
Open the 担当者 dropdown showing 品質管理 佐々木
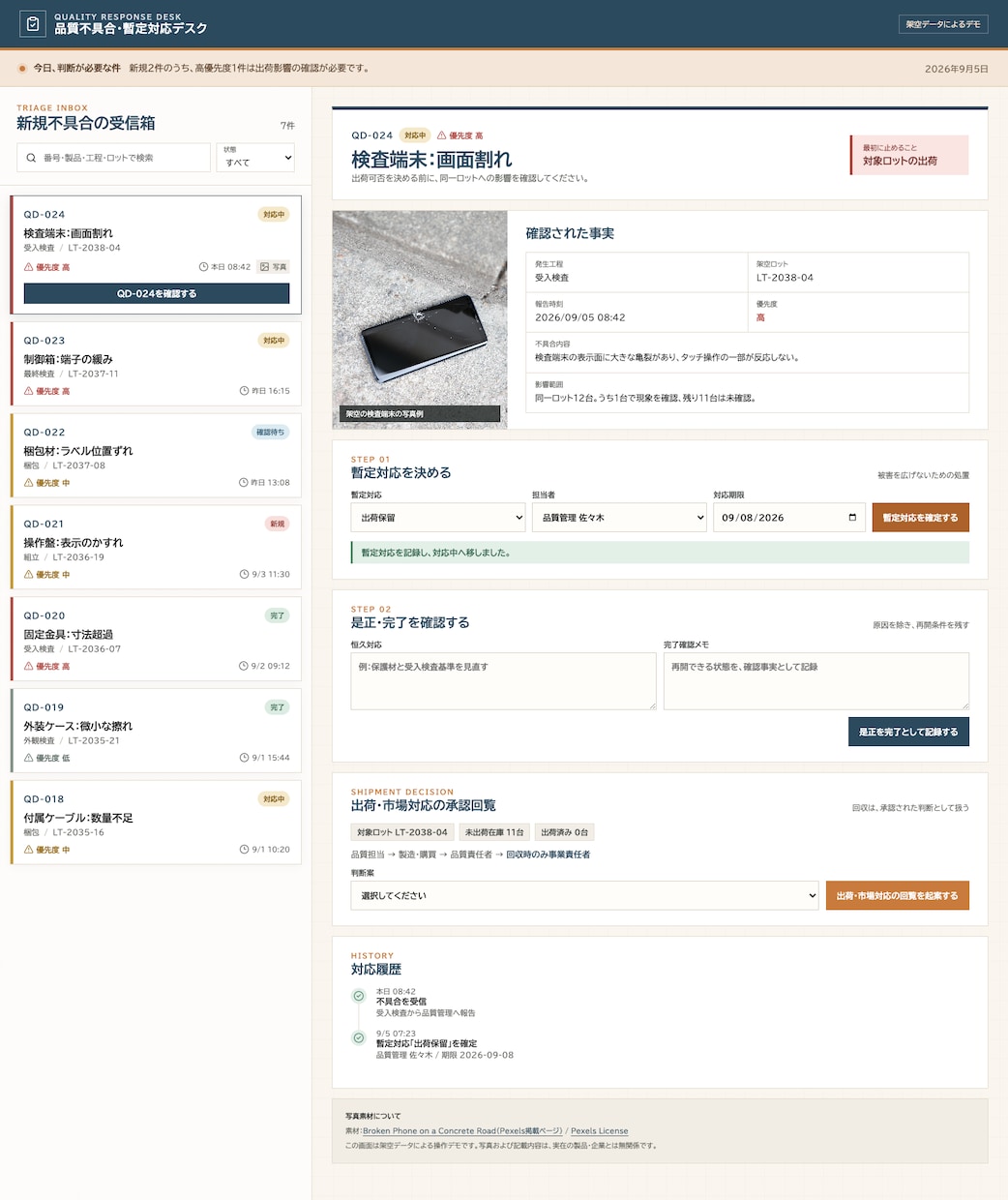click(619, 518)
